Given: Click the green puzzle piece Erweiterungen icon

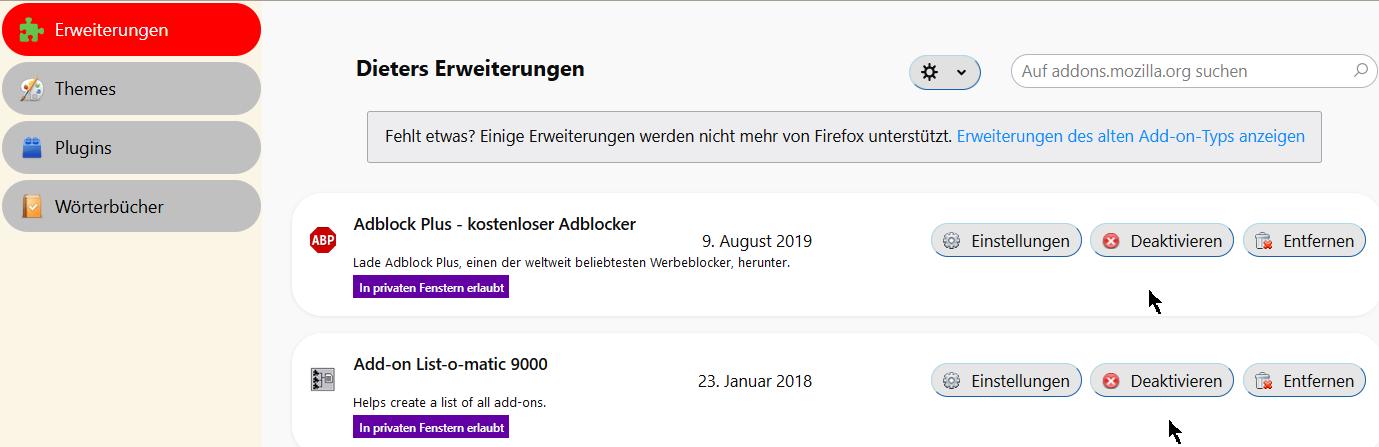Looking at the screenshot, I should tap(32, 30).
